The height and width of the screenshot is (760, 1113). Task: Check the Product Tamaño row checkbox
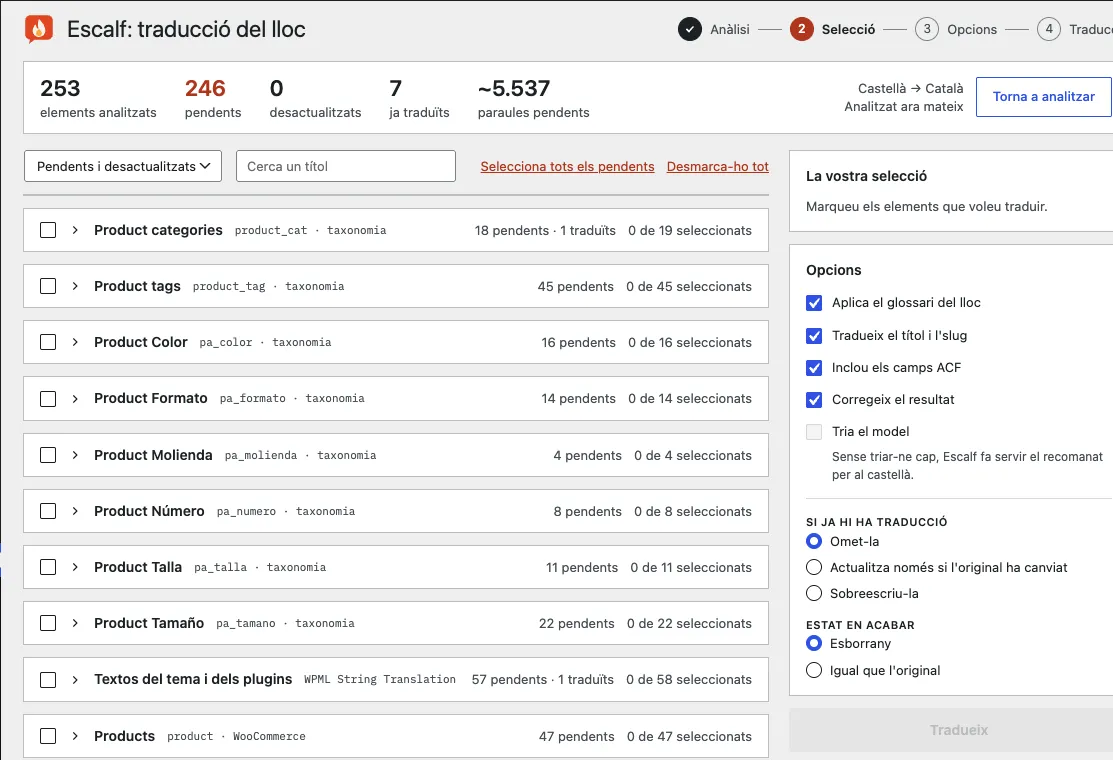pyautogui.click(x=48, y=623)
